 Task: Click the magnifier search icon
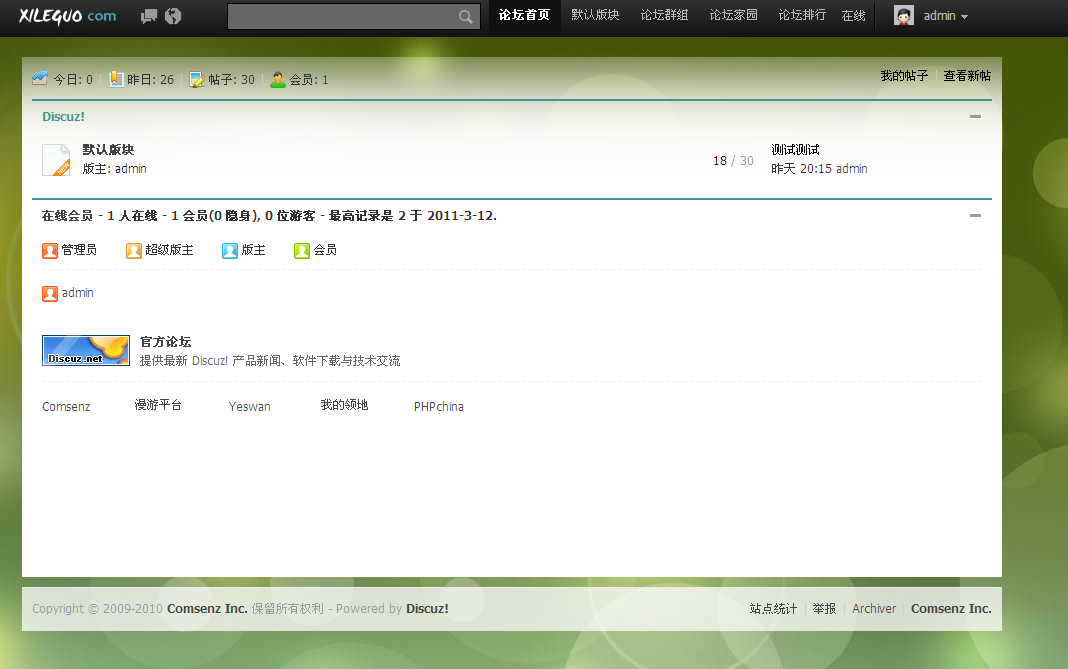(465, 16)
